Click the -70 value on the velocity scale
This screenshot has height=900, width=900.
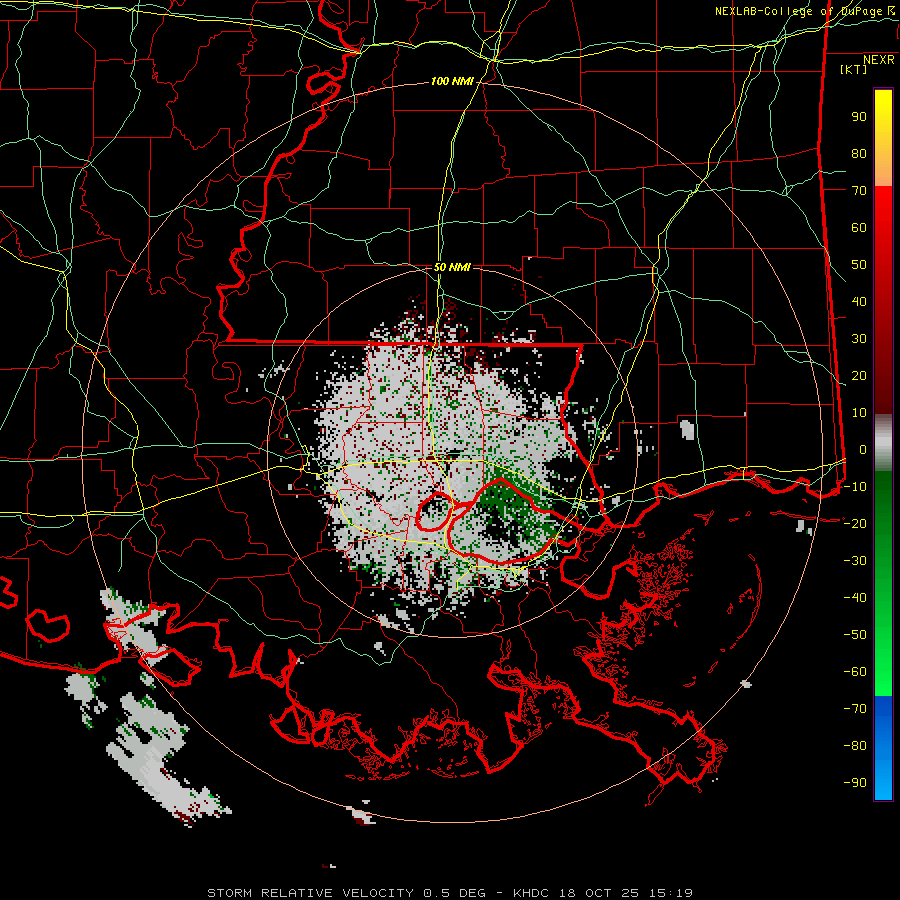click(x=855, y=709)
